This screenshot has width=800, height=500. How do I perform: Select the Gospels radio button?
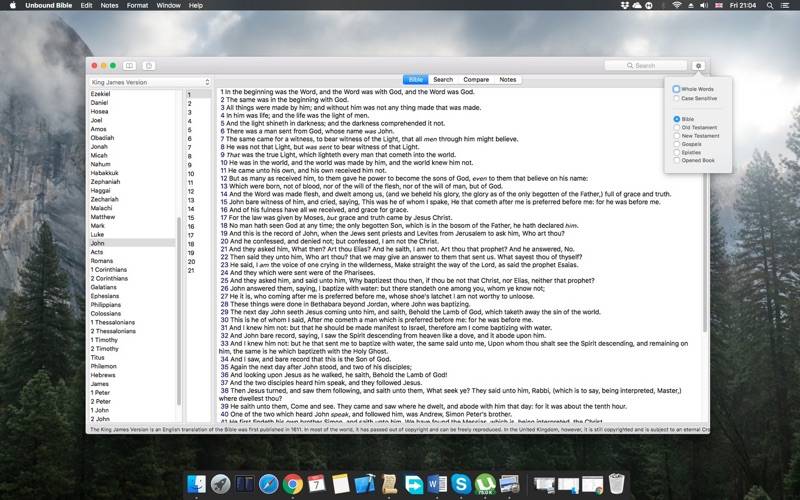tap(677, 144)
